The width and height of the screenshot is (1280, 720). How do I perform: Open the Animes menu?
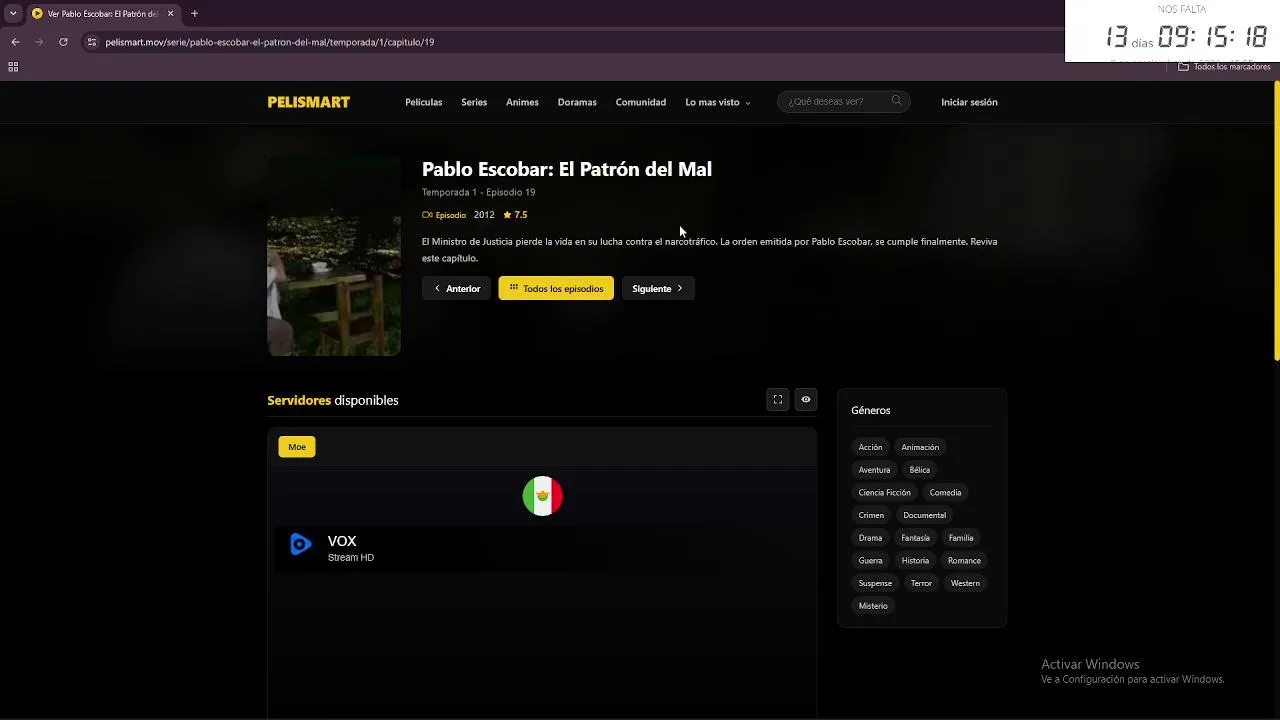522,102
